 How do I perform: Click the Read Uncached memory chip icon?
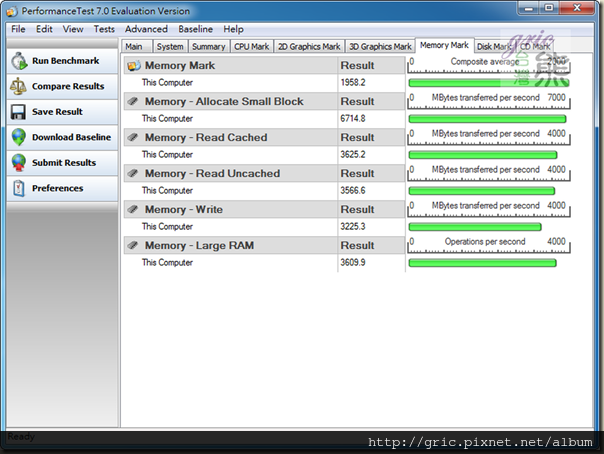tap(133, 173)
